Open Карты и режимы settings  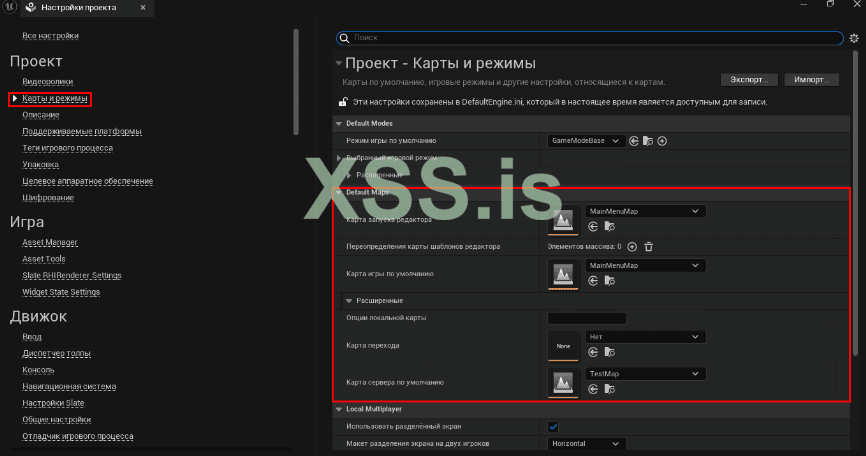(55, 98)
